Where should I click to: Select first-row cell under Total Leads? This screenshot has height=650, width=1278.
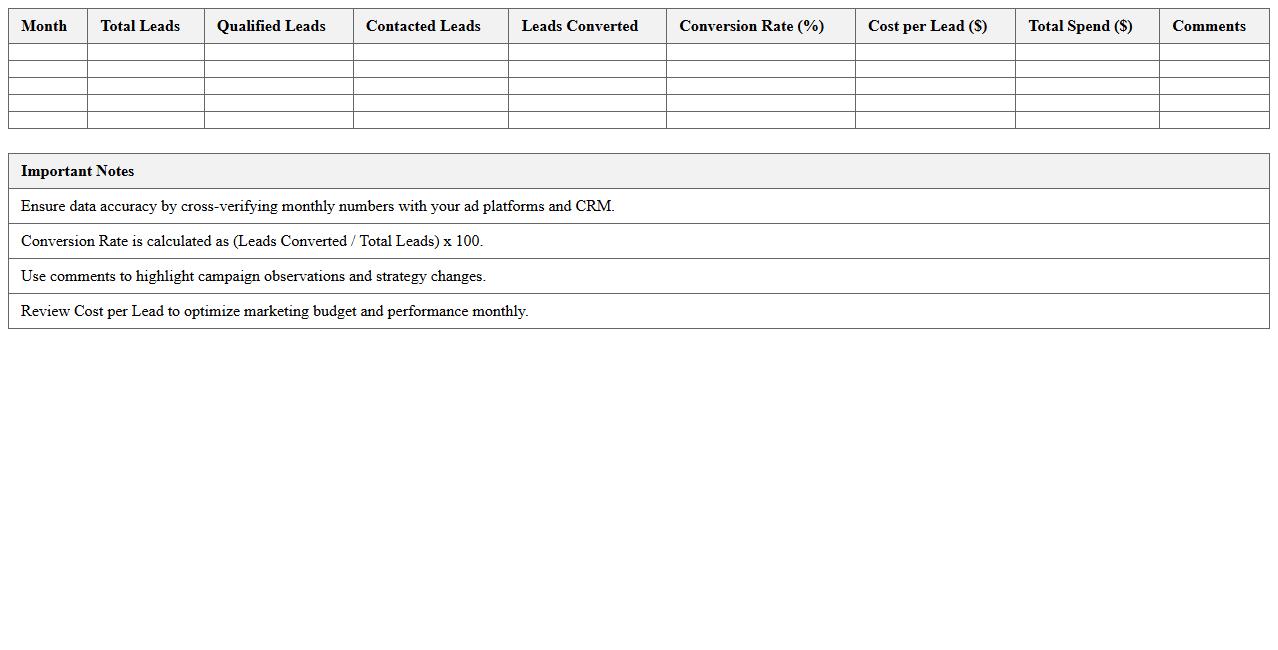click(x=146, y=52)
